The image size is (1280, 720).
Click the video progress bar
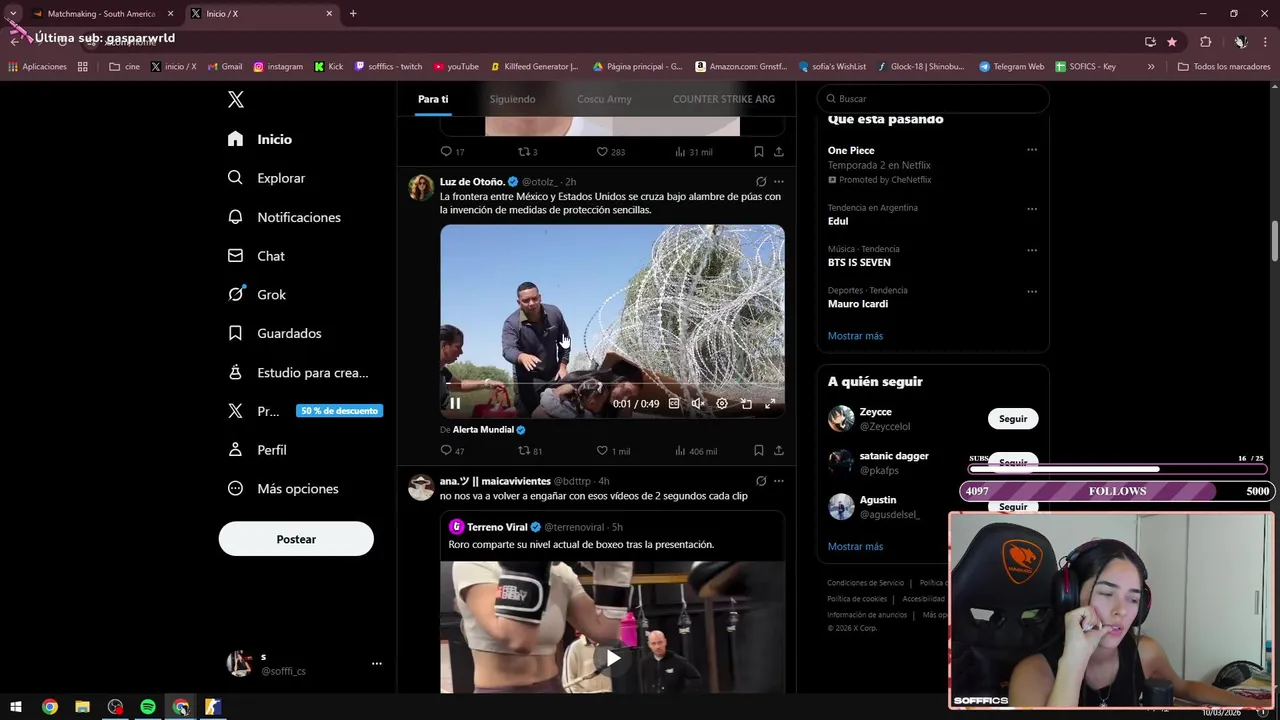coord(612,384)
